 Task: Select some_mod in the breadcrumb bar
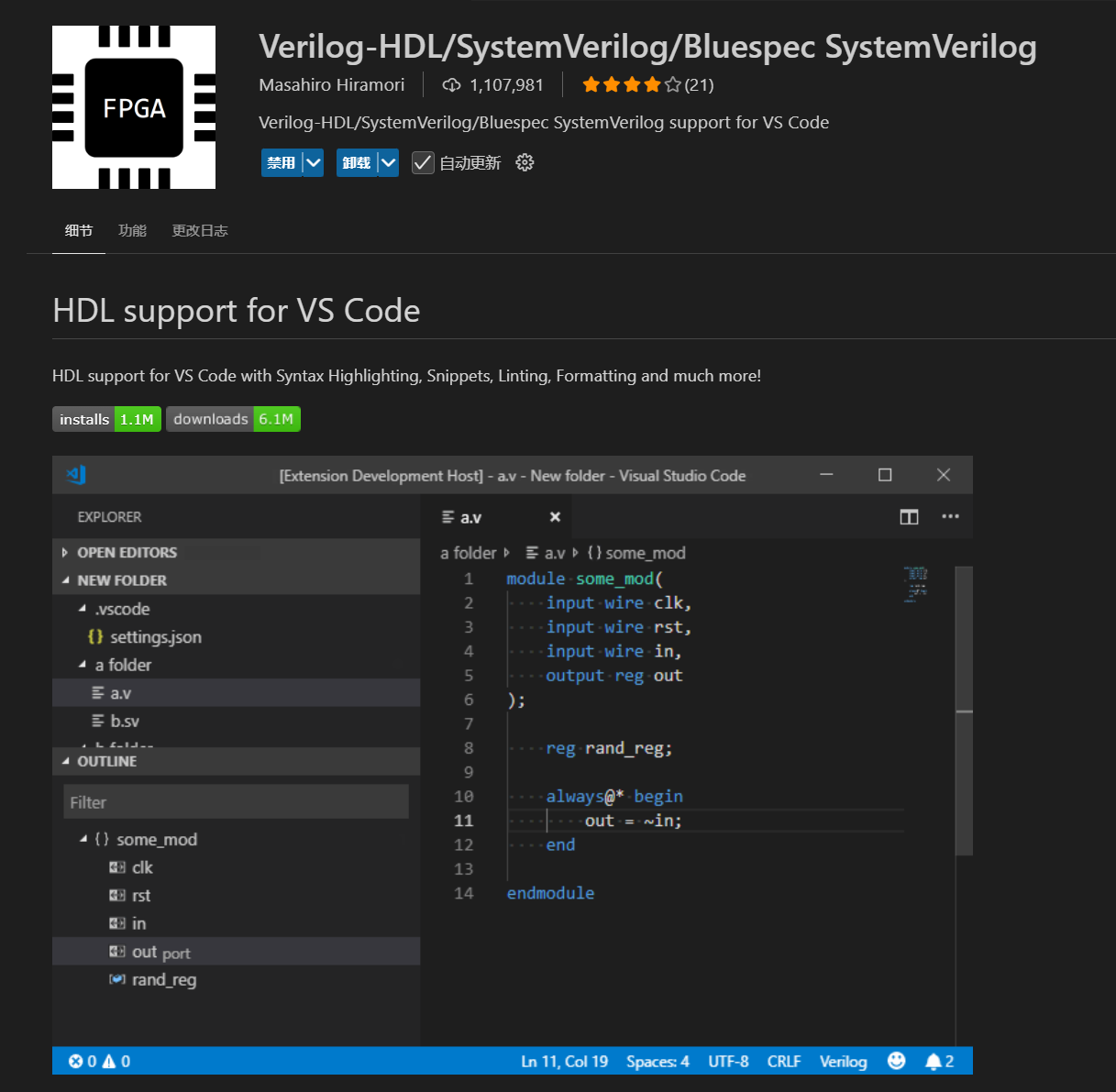(644, 553)
